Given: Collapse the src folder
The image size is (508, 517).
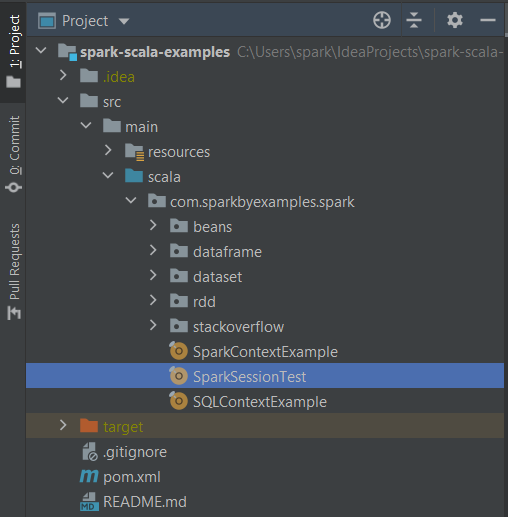Looking at the screenshot, I should [x=63, y=100].
